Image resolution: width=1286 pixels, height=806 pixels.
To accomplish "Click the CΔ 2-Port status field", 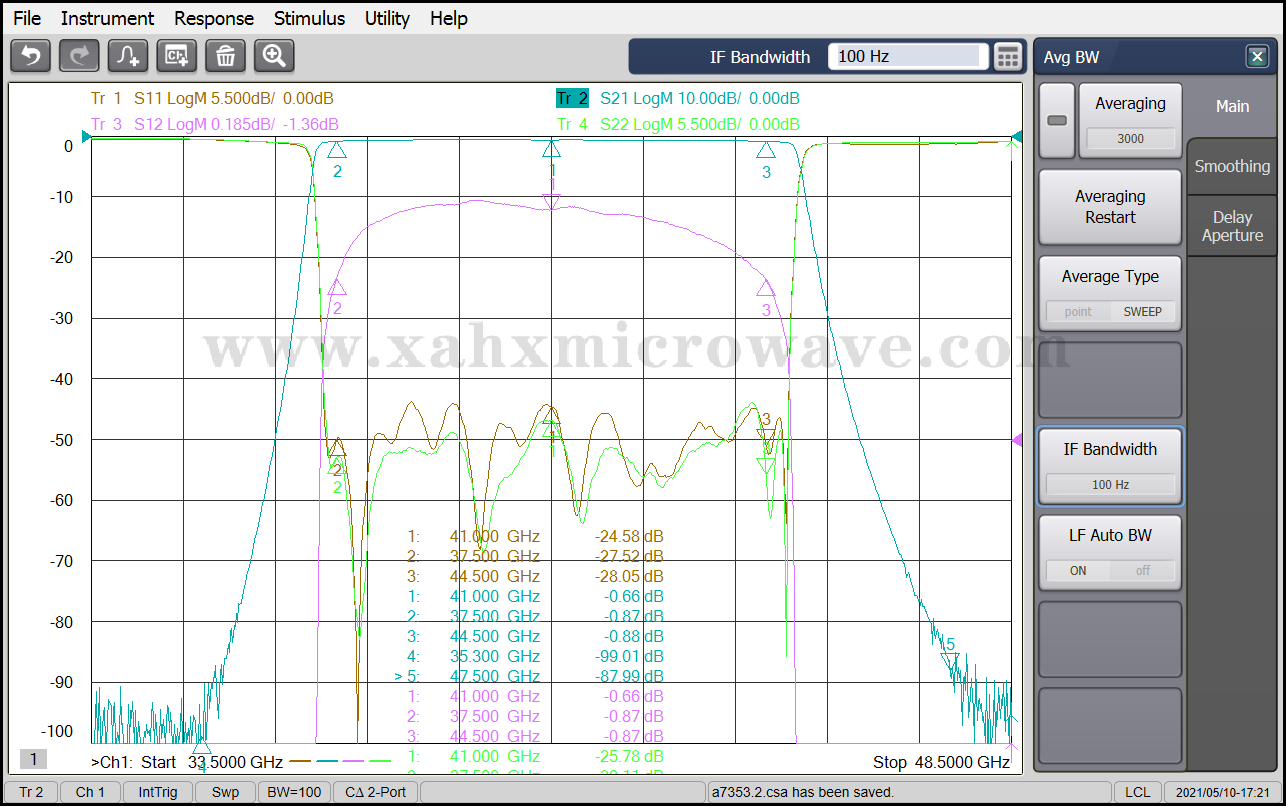I will point(375,792).
